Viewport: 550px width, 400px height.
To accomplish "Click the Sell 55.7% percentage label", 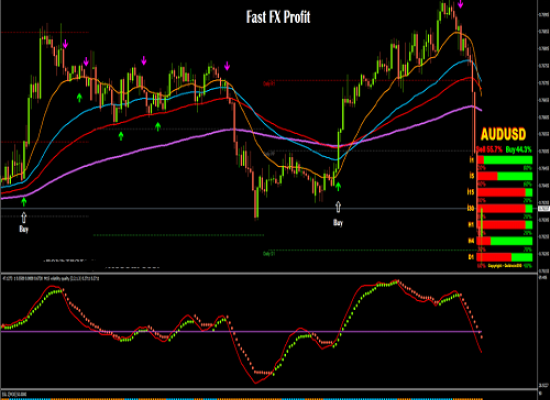I will tap(489, 149).
